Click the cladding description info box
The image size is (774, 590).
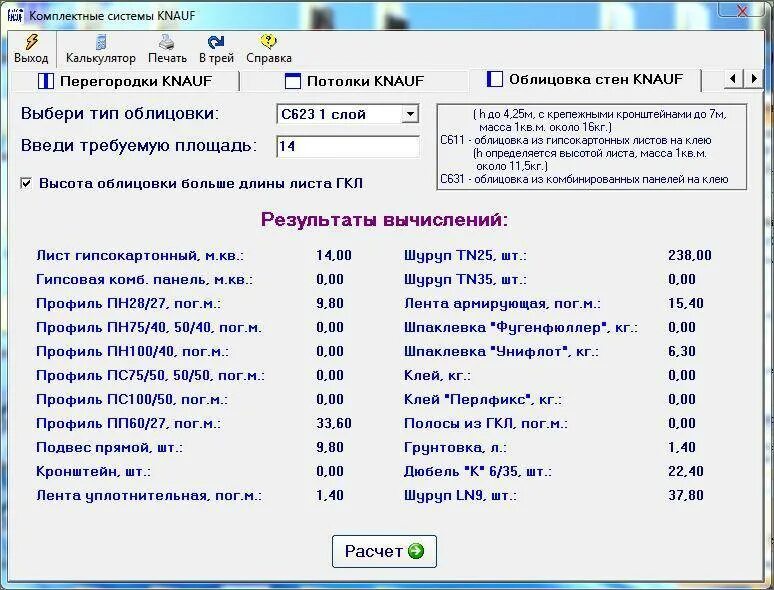click(592, 147)
